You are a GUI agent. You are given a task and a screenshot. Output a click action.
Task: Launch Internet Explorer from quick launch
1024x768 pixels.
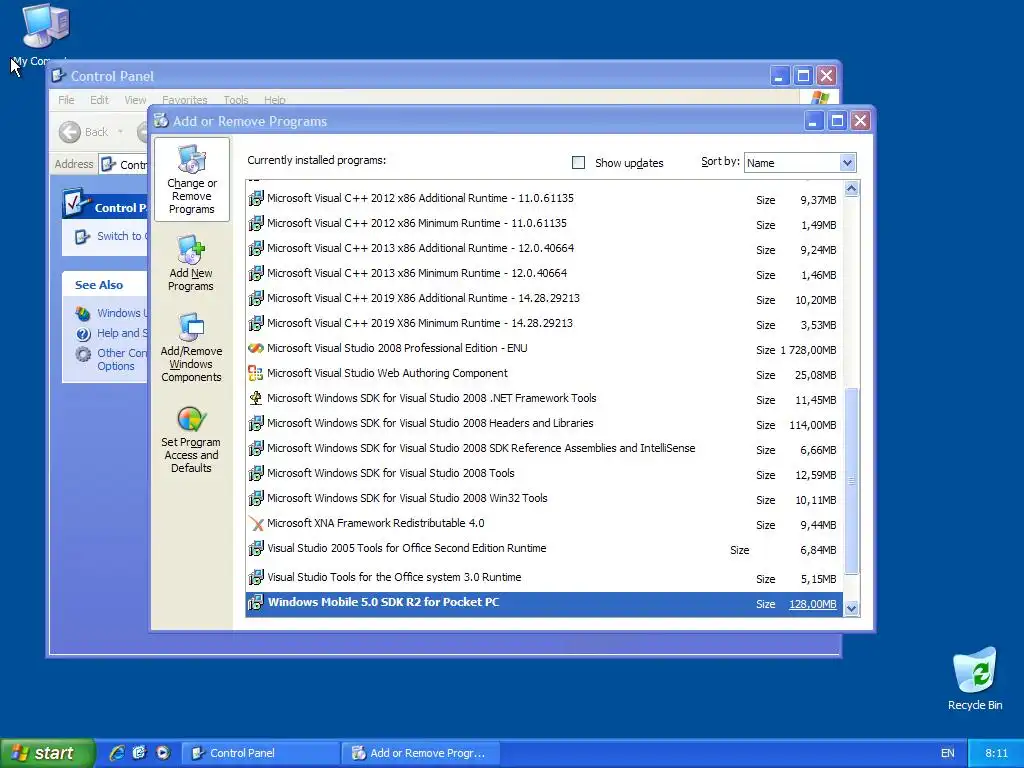click(117, 753)
